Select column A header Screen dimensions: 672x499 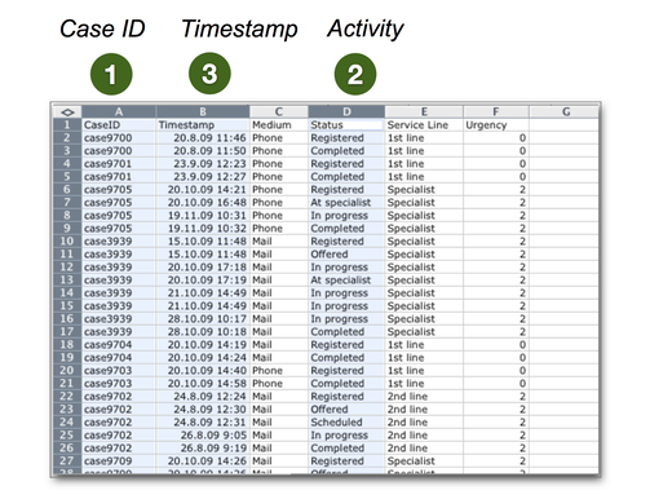pos(117,112)
